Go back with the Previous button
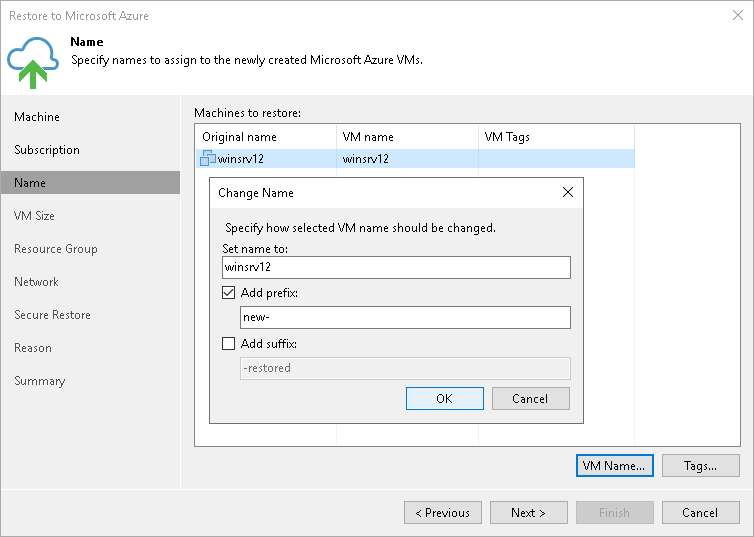 click(x=443, y=512)
